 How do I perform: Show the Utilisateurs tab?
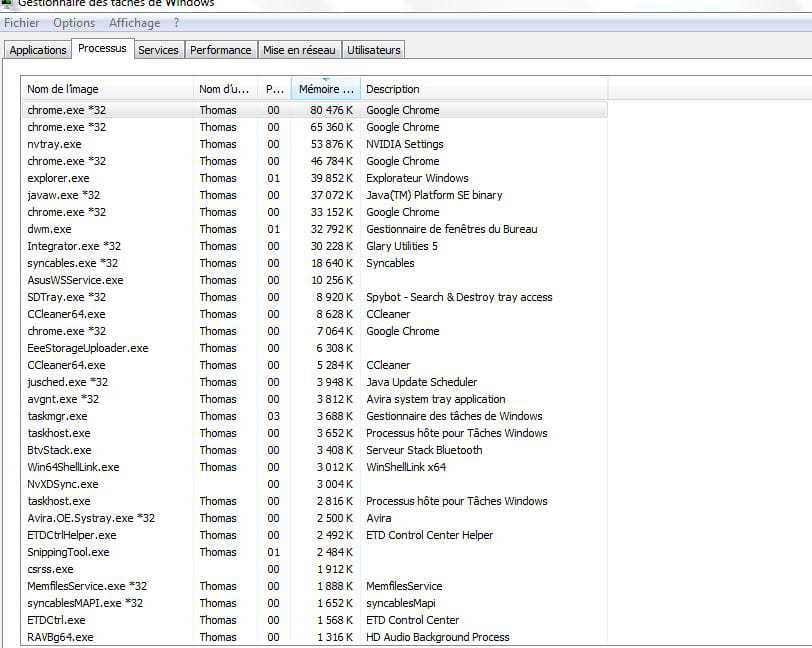click(374, 50)
